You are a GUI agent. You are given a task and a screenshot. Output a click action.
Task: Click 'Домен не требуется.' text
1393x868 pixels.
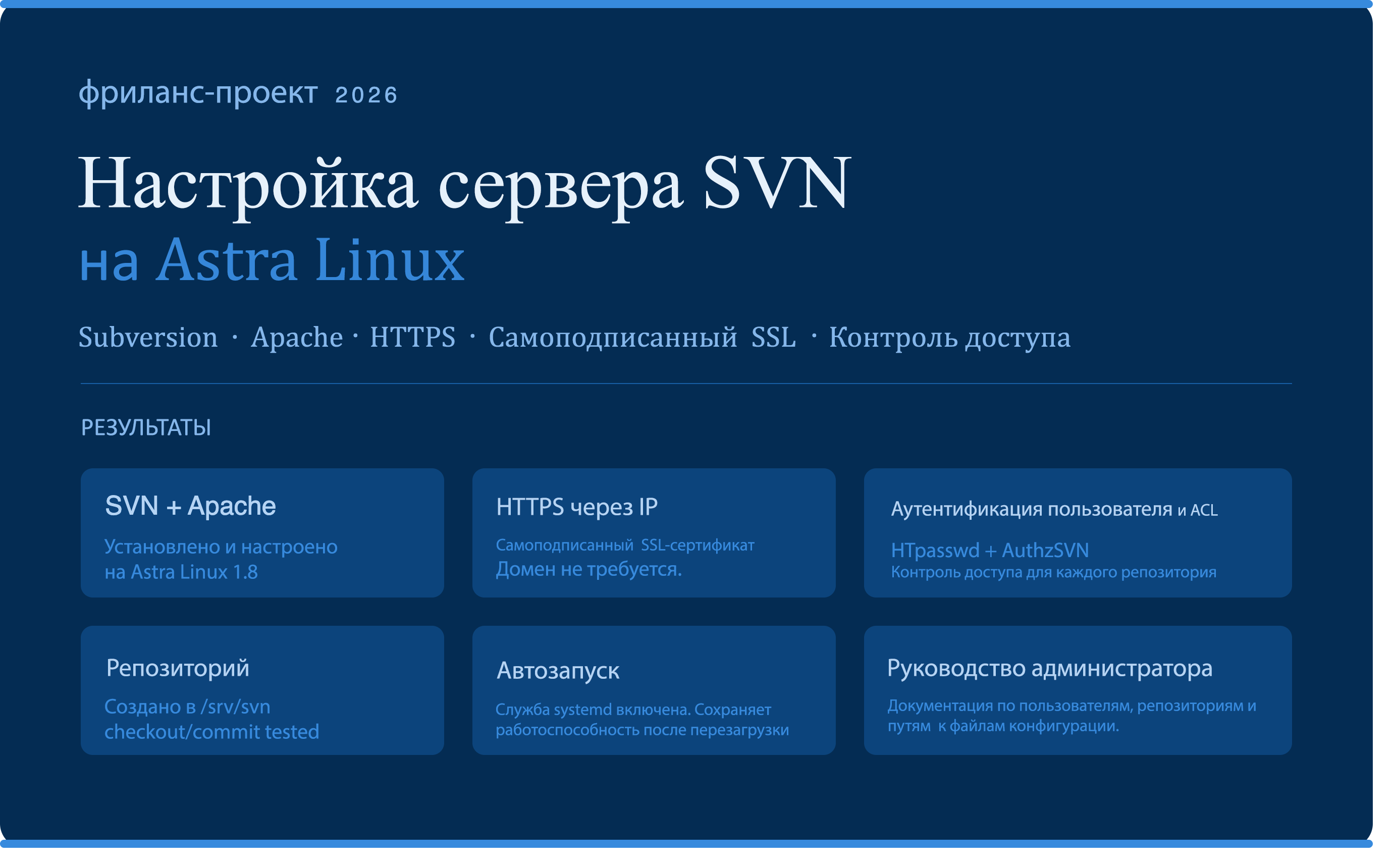(x=589, y=569)
